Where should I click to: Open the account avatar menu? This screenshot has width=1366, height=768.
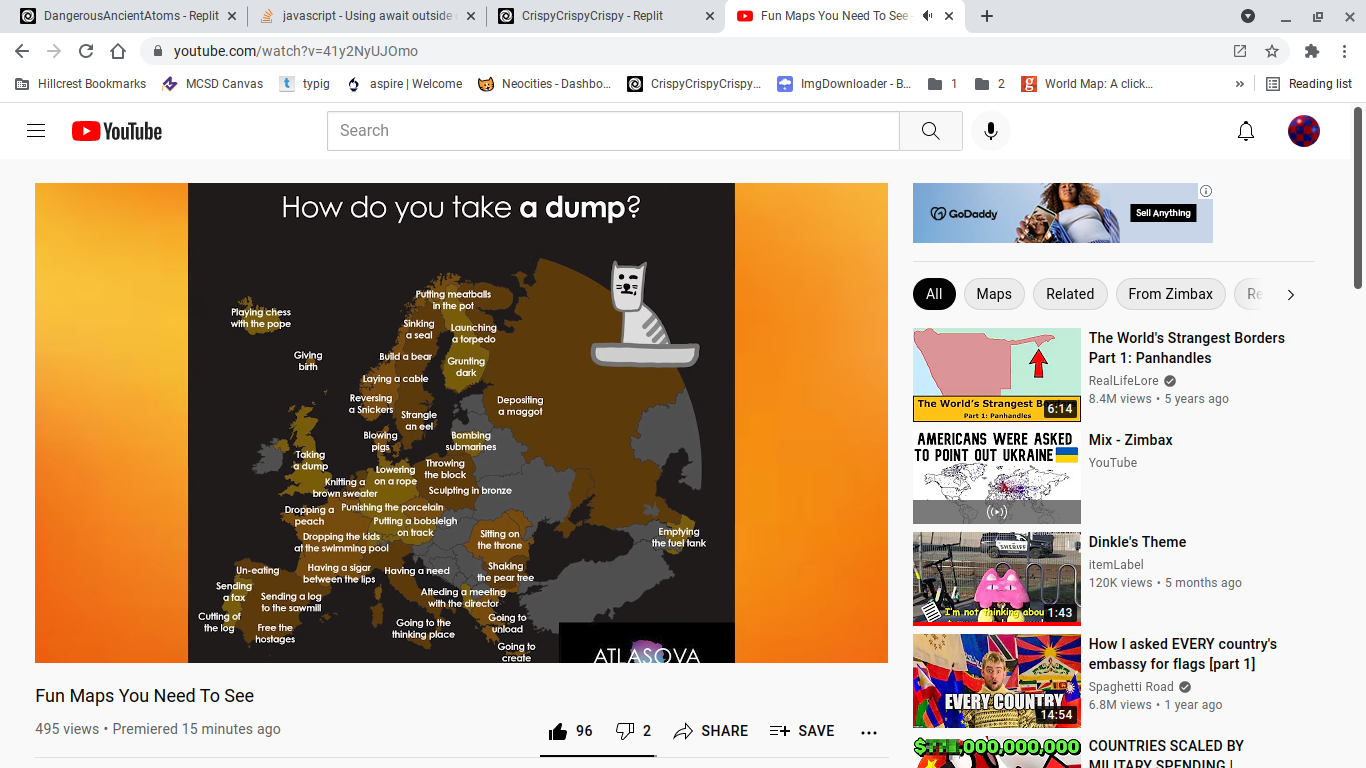pyautogui.click(x=1303, y=131)
